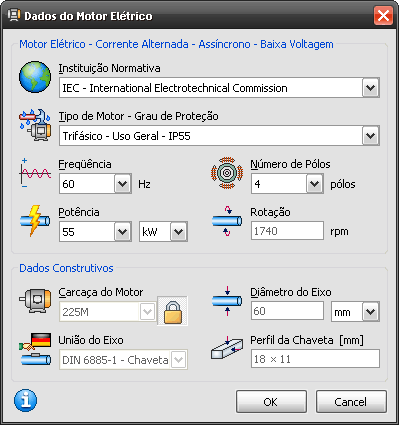Open the 225M Carcaça do Motor dropdown
Image resolution: width=399 pixels, height=425 pixels.
[147, 312]
